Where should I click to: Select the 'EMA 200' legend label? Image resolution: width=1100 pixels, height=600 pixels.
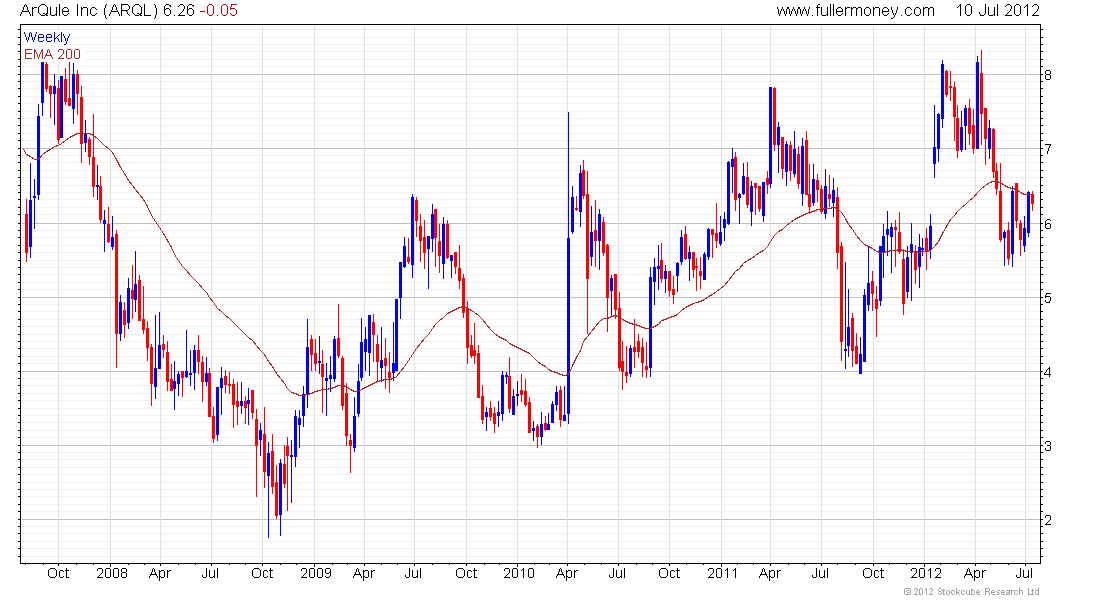(x=52, y=54)
